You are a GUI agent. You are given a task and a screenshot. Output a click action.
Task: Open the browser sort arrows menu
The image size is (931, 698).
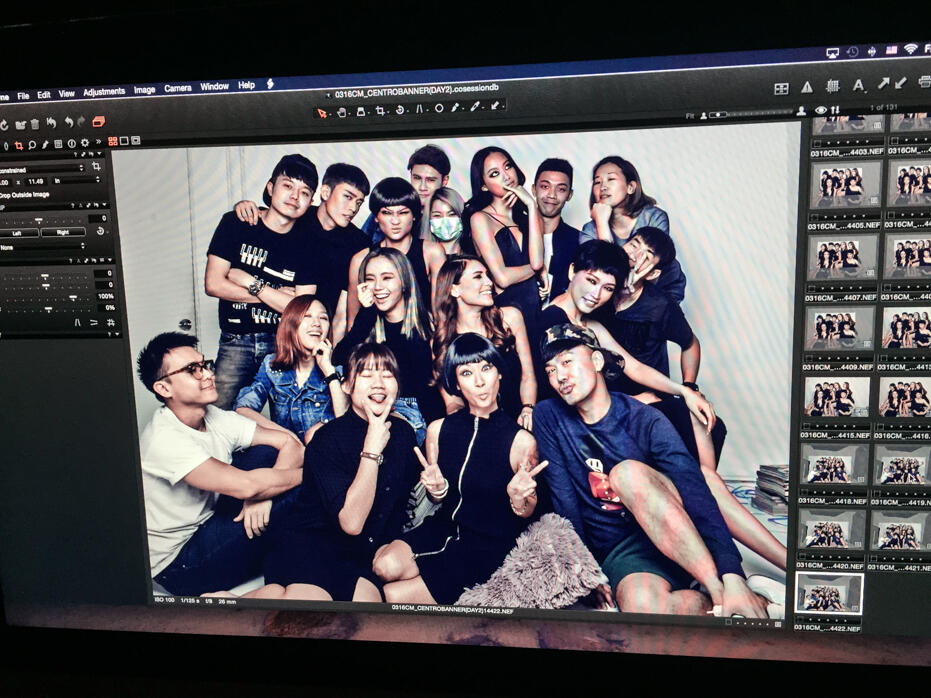835,110
